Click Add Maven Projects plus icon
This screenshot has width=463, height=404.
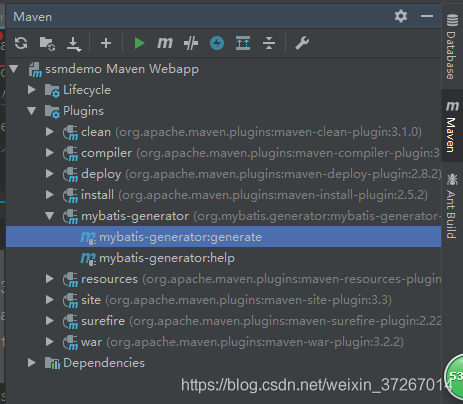tap(106, 43)
